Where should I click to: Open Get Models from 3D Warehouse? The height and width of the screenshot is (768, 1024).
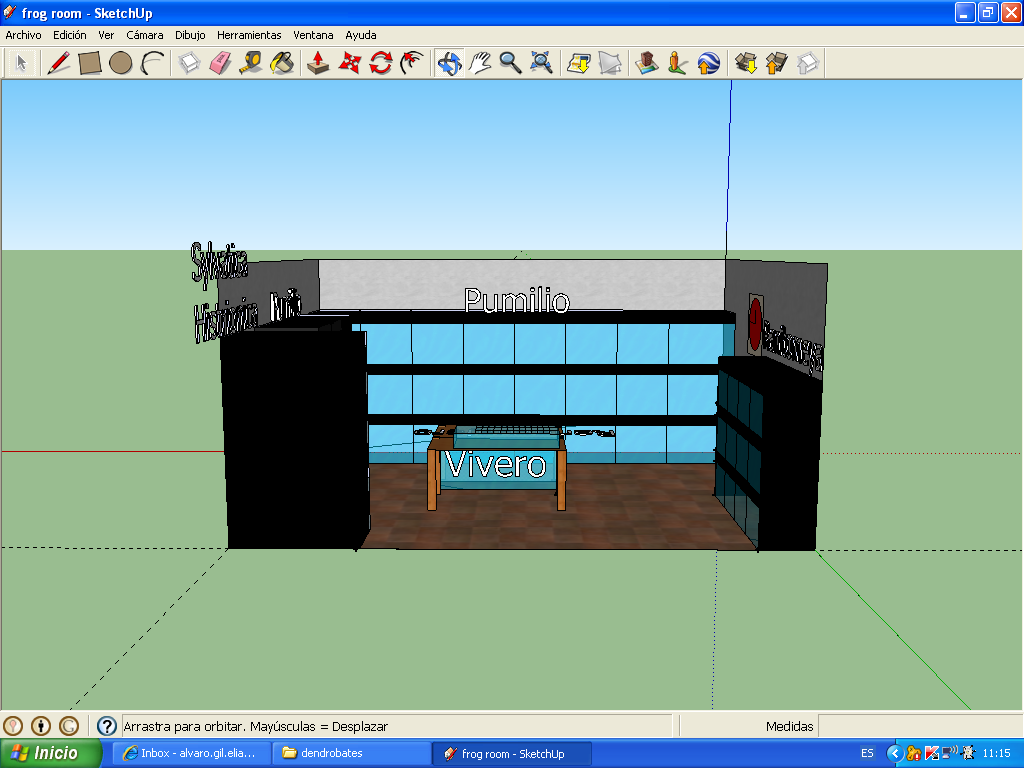pyautogui.click(x=746, y=63)
